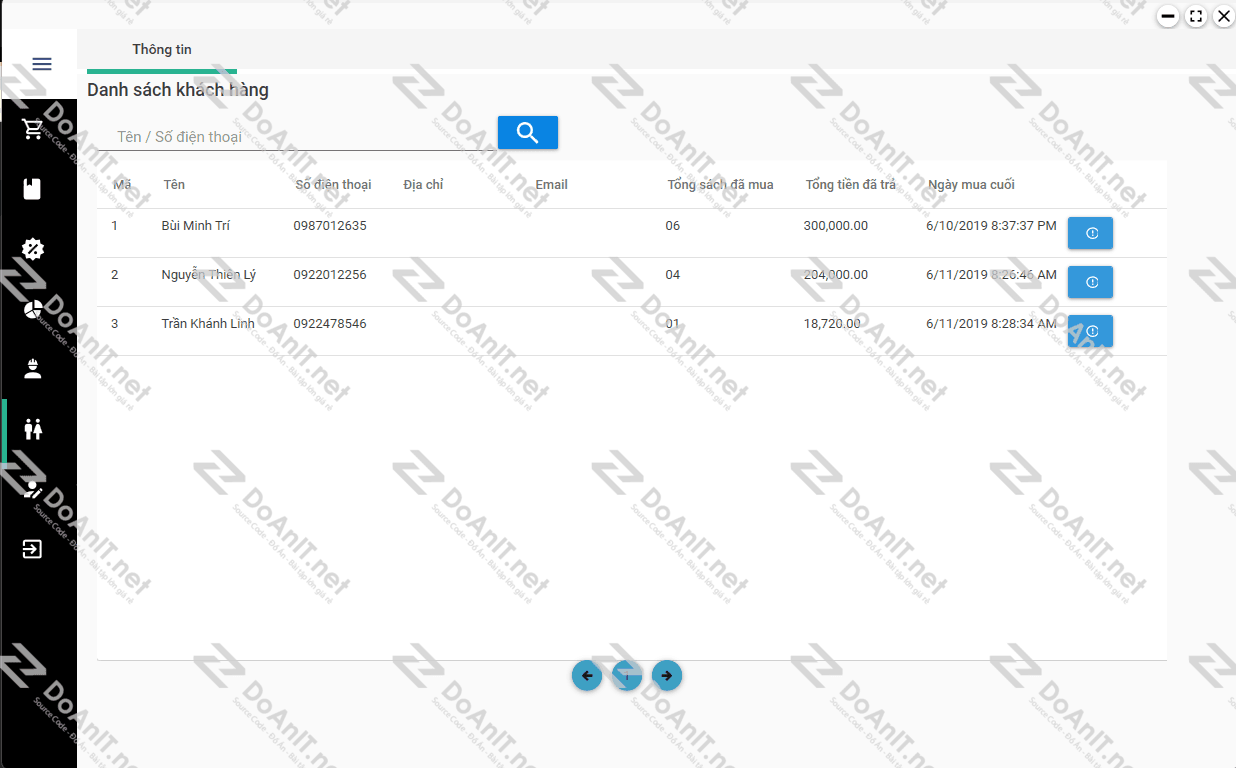Open the staff worker section icon

[x=33, y=369]
